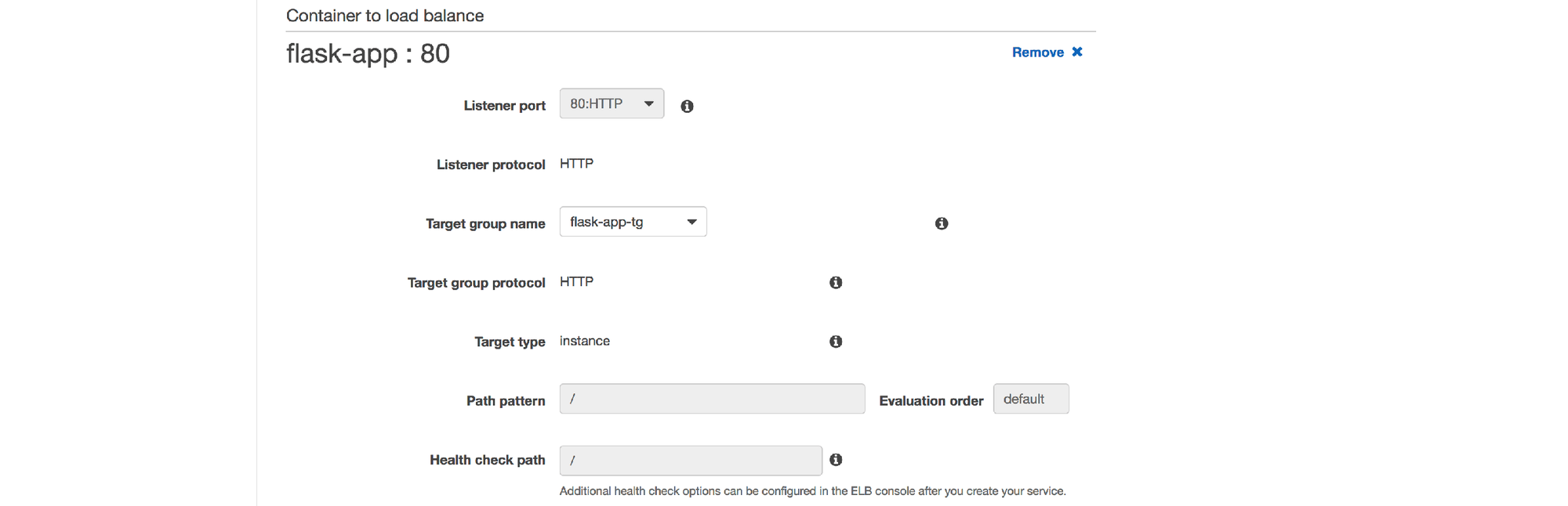Click the Target group protocol label

pos(476,283)
